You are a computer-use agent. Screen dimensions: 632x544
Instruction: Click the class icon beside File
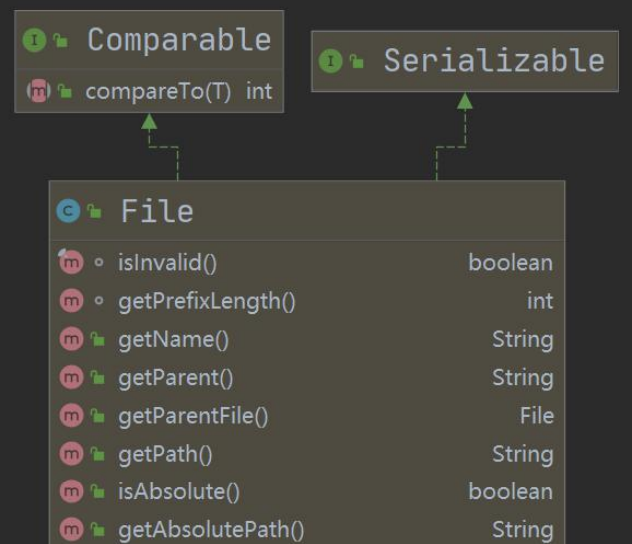[68, 211]
